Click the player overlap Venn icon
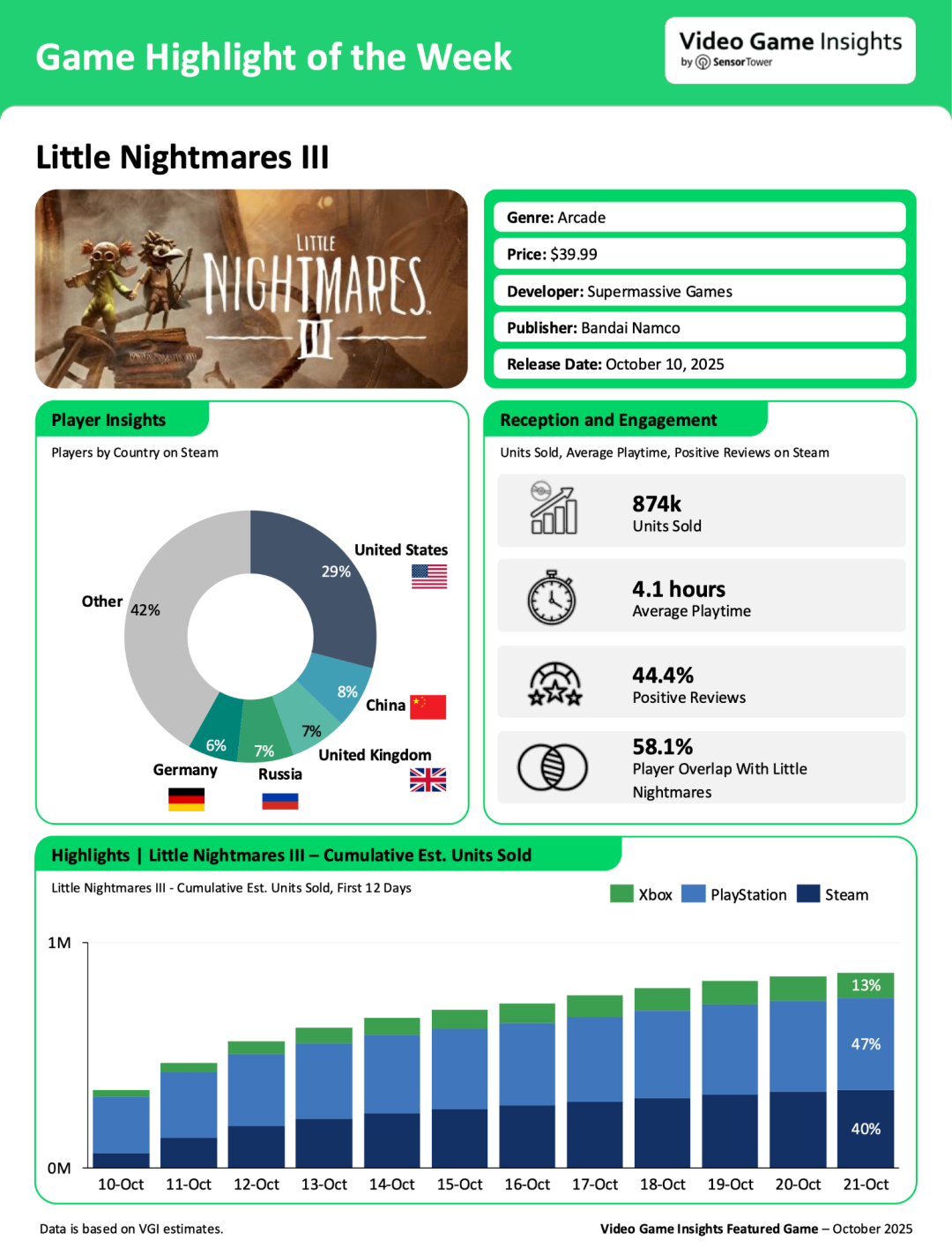952x1255 pixels. click(552, 766)
